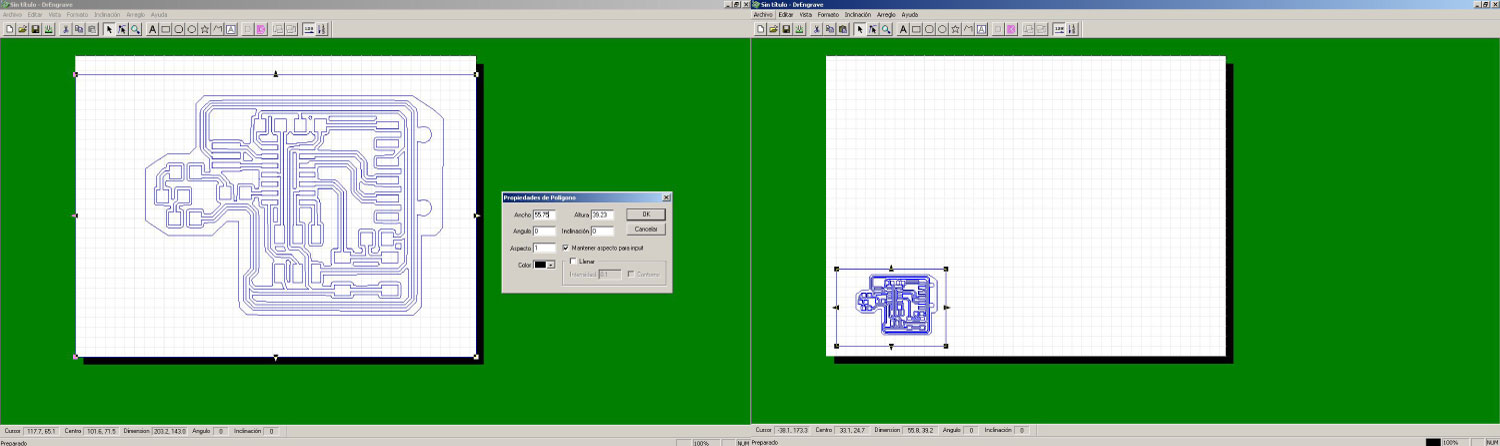Image resolution: width=1500 pixels, height=446 pixels.
Task: Close the Propiedades de Polígono dialog
Action: coord(667,198)
